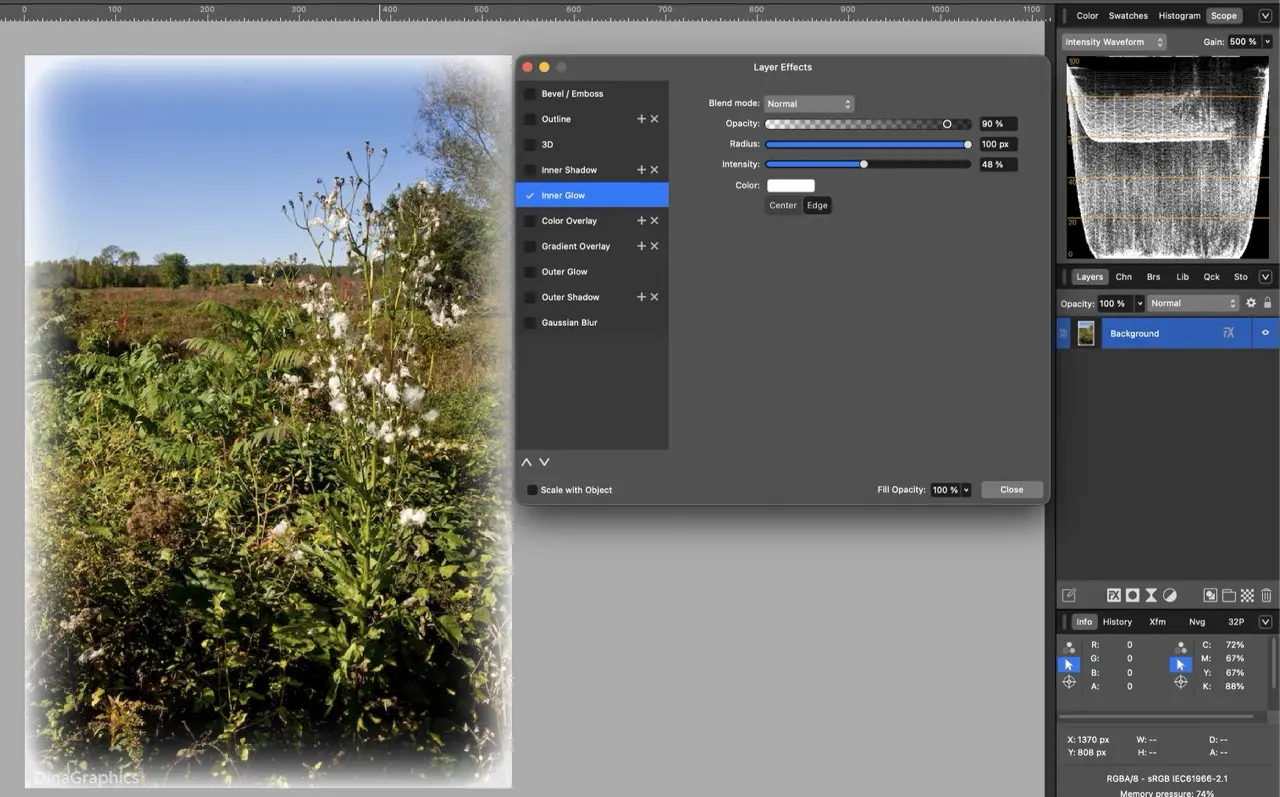
Task: Switch to the Histogram tab
Action: 1179,16
